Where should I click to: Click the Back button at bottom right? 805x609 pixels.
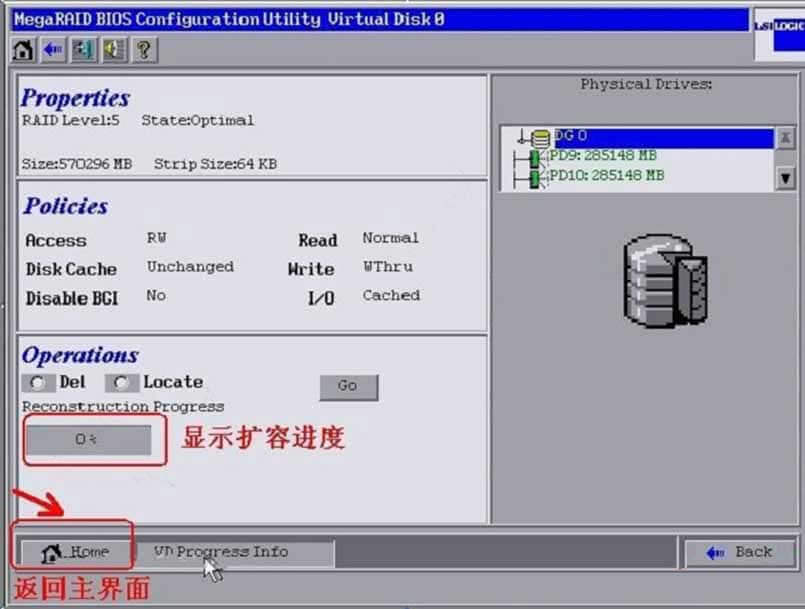coord(739,552)
